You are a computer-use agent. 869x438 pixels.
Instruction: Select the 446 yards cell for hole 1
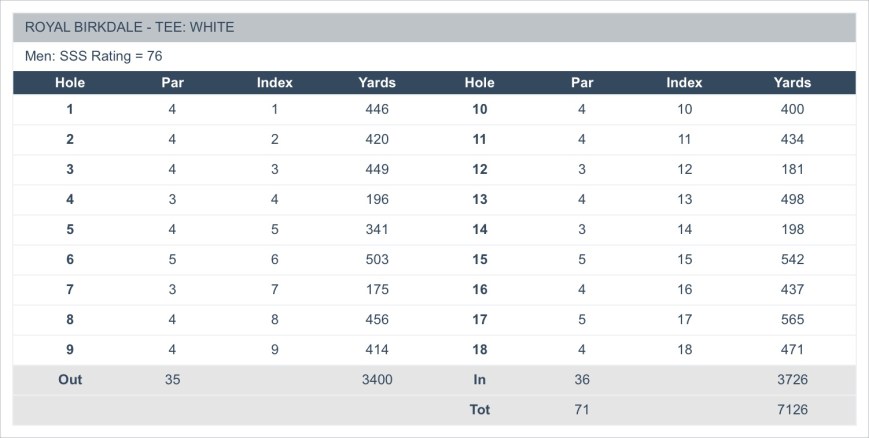pyautogui.click(x=377, y=109)
